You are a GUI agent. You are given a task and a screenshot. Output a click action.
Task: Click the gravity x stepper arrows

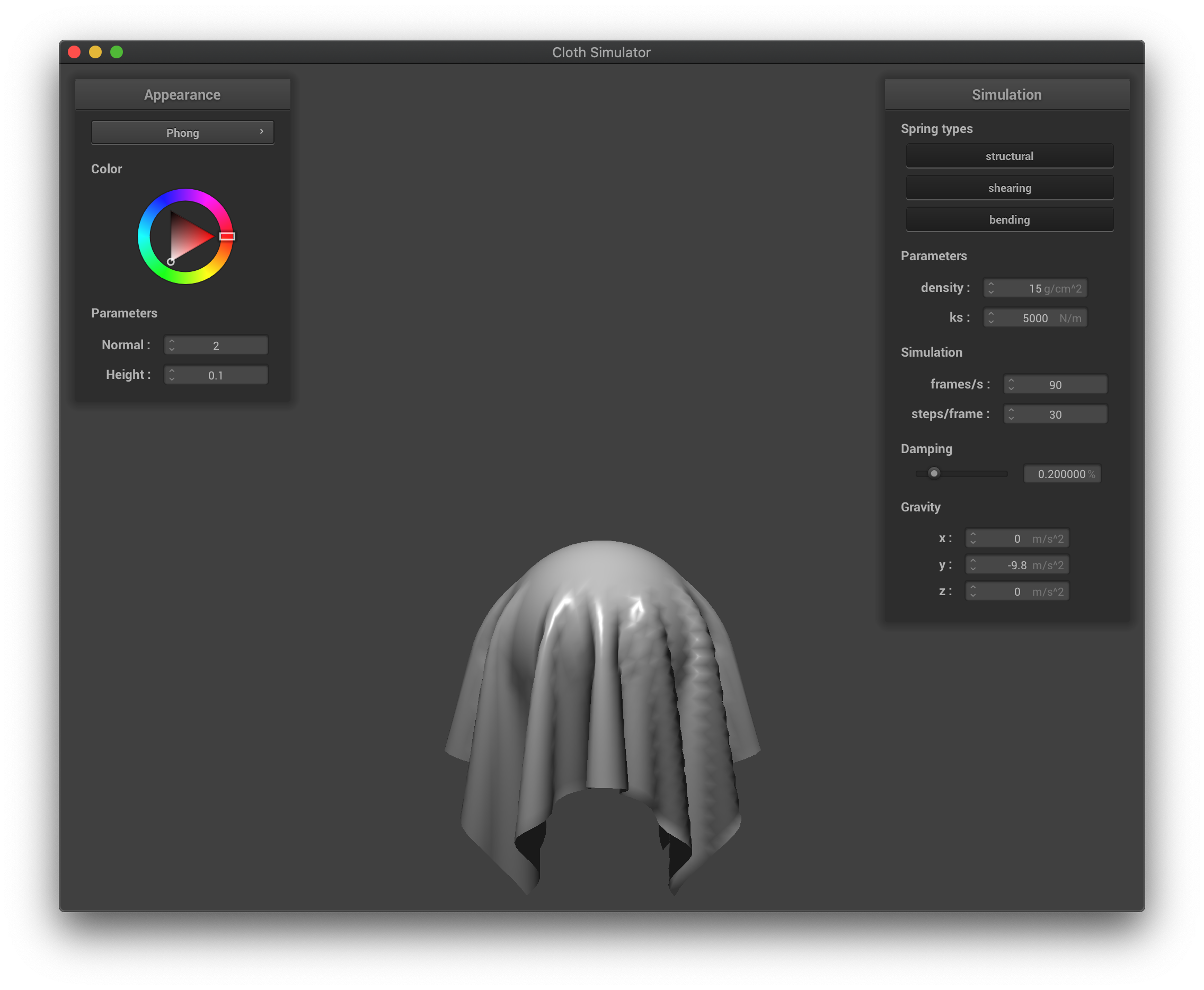click(x=972, y=538)
